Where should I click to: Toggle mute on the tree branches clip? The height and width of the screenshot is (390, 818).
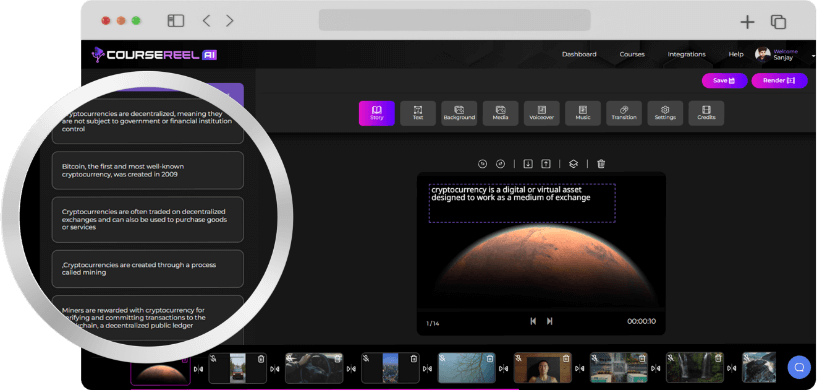[x=442, y=359]
